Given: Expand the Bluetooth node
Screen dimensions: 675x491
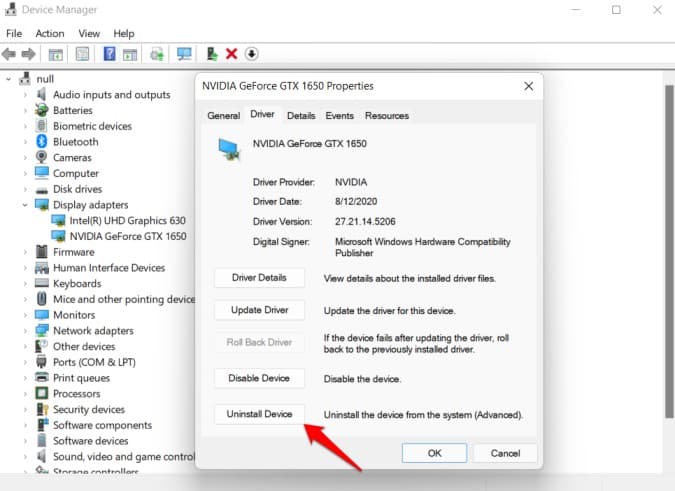Looking at the screenshot, I should [x=25, y=142].
